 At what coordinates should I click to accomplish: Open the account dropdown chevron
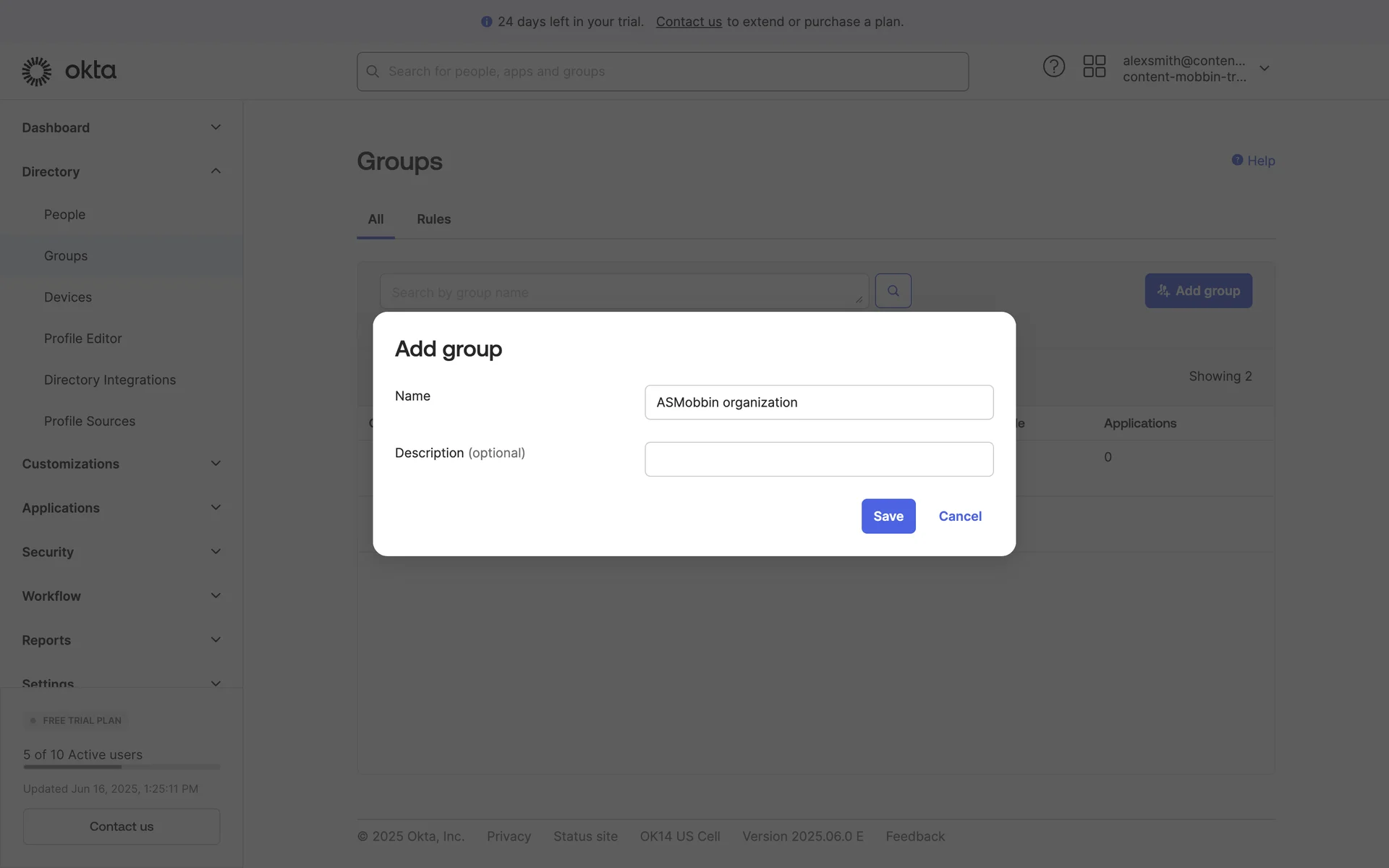click(1264, 69)
